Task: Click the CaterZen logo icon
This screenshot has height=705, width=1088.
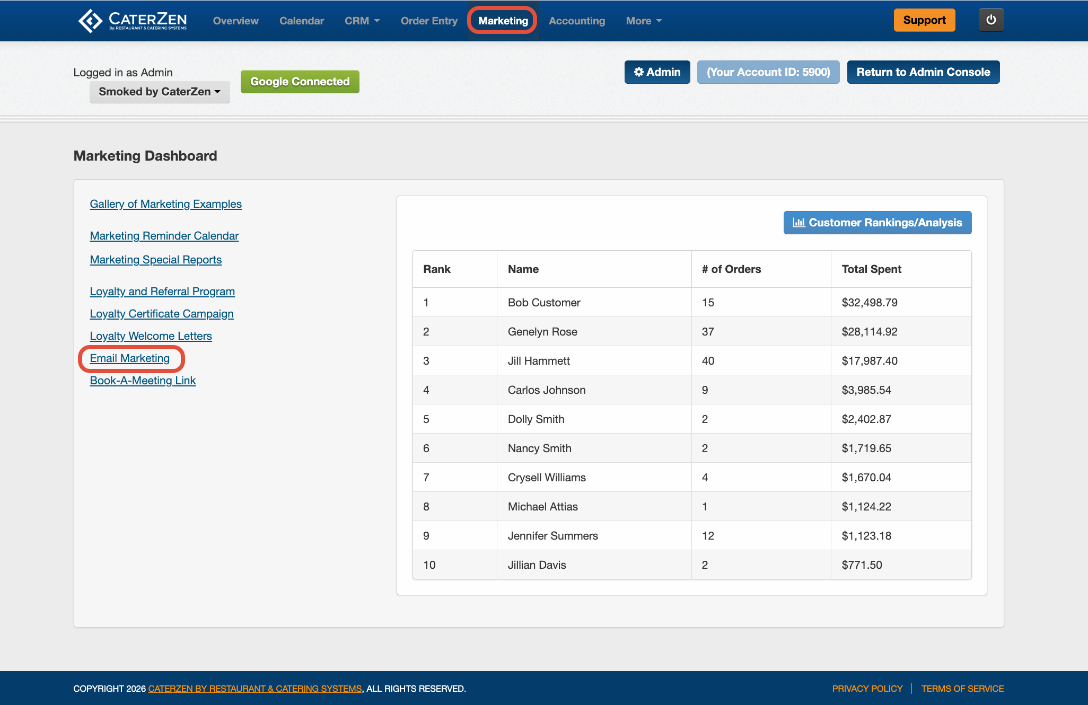Action: (90, 21)
